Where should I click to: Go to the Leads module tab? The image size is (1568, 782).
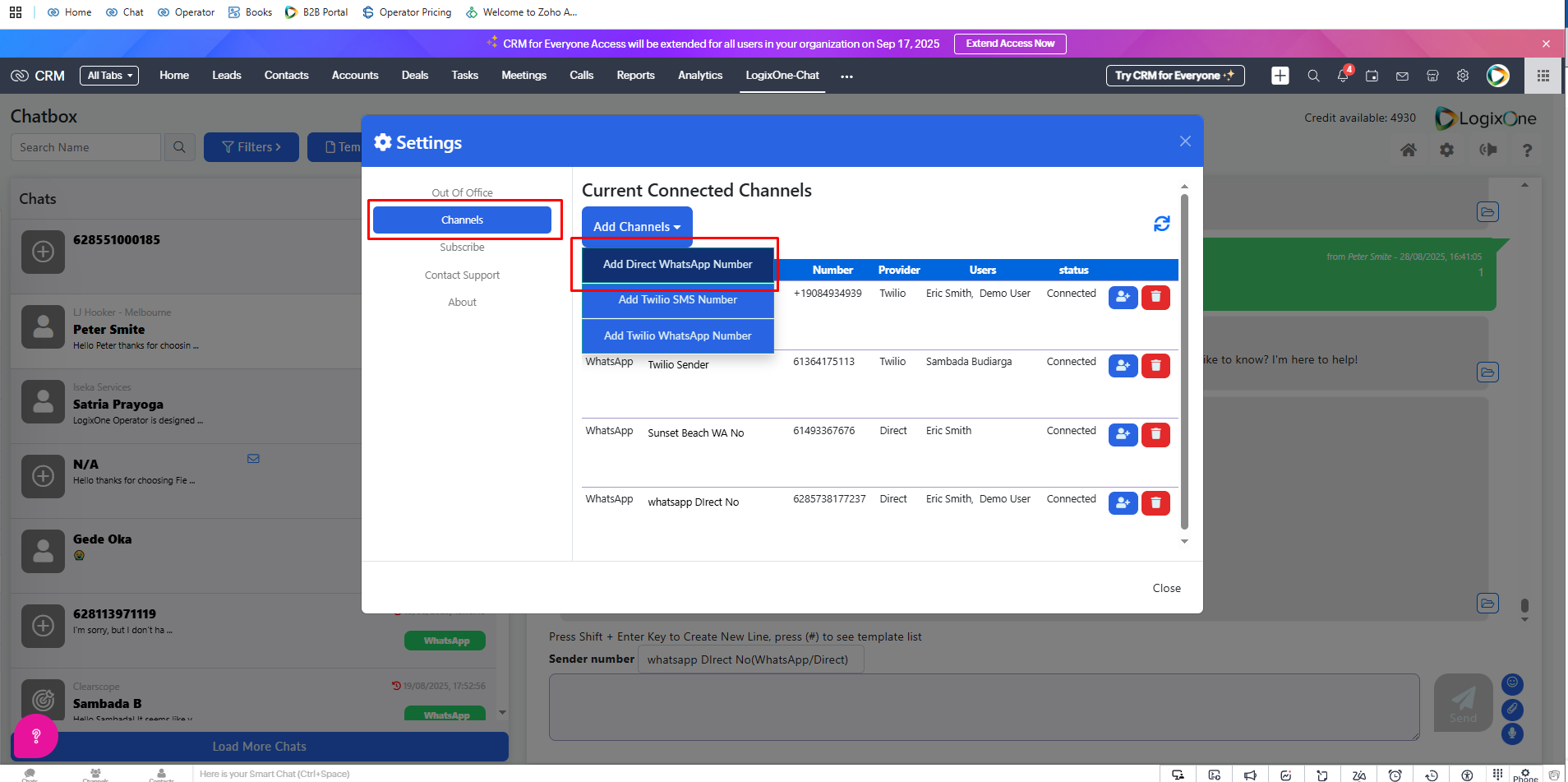point(226,76)
